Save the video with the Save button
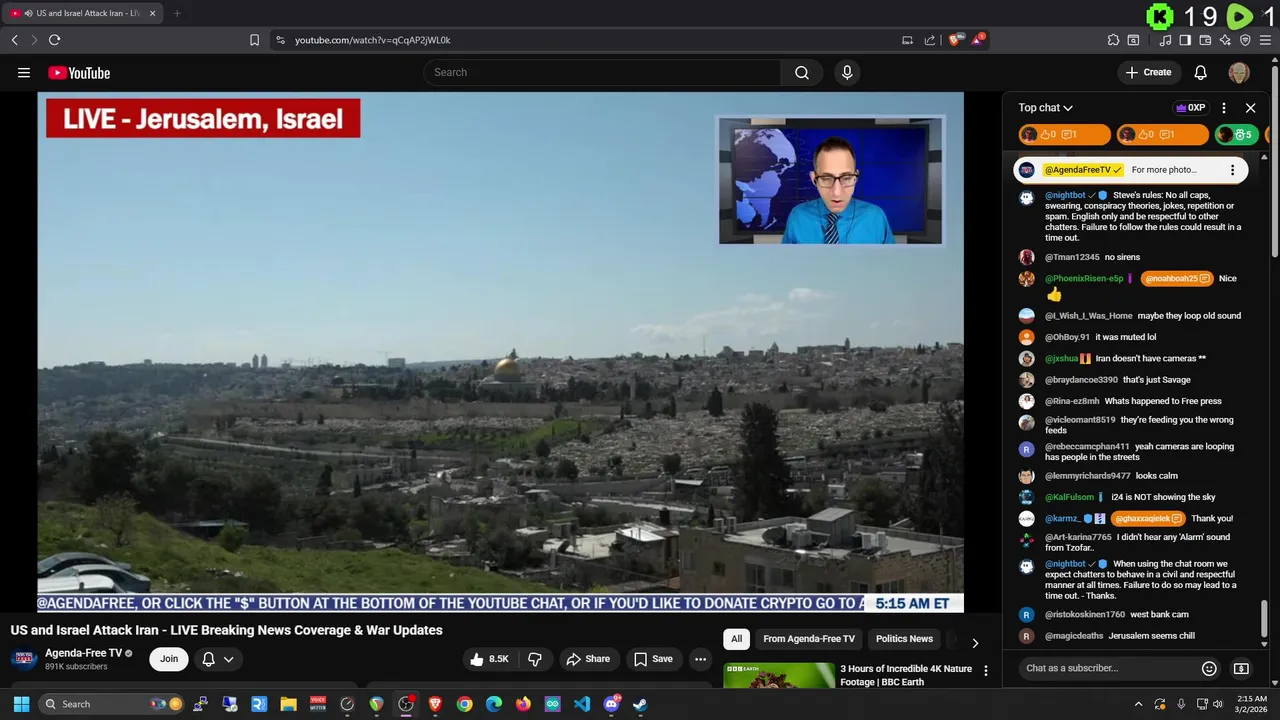 653,659
